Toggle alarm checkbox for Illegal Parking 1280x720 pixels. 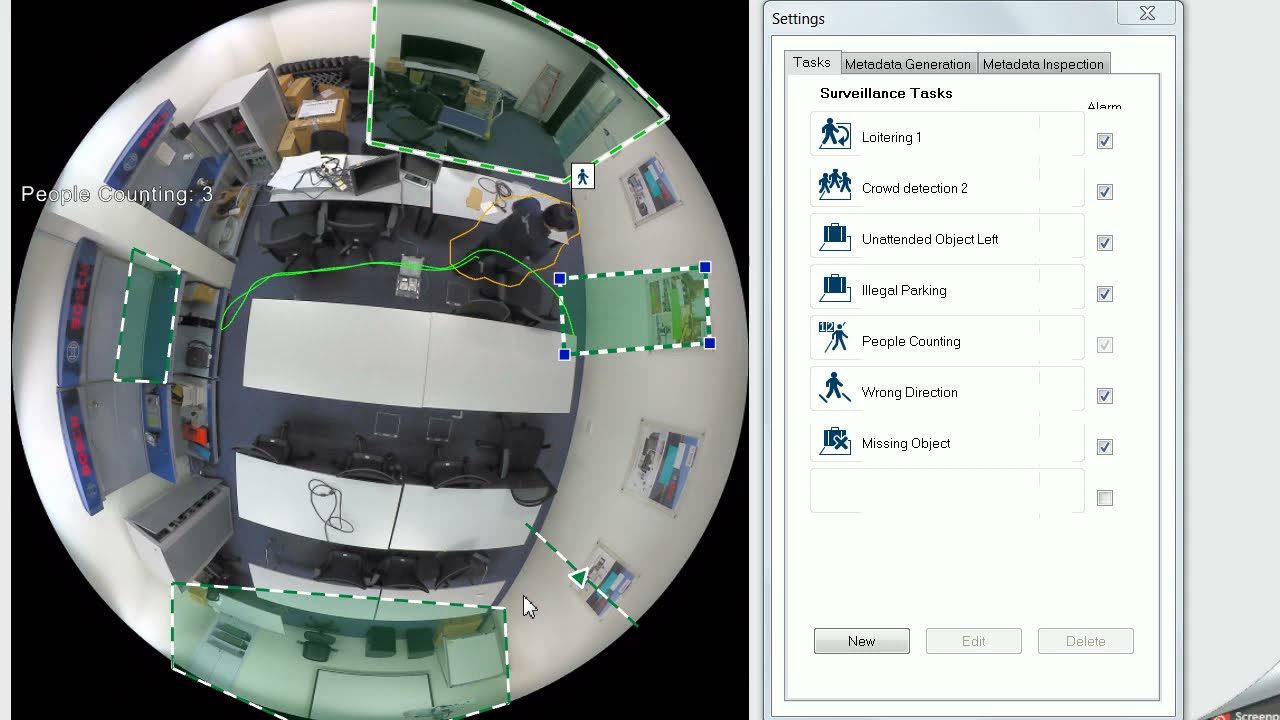click(1105, 294)
